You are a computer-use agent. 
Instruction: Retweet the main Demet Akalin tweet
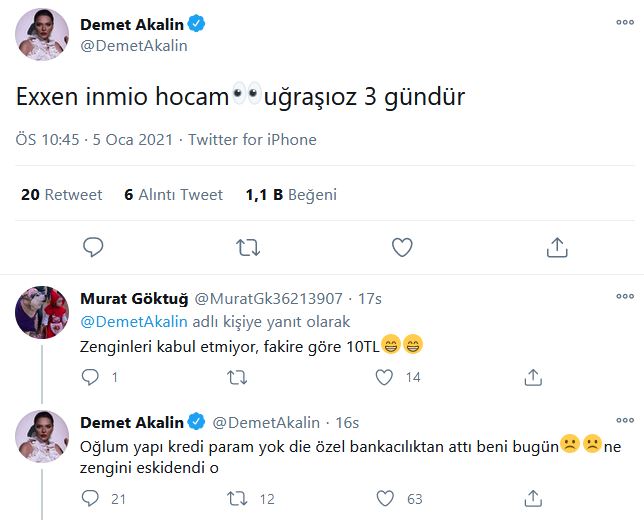247,246
